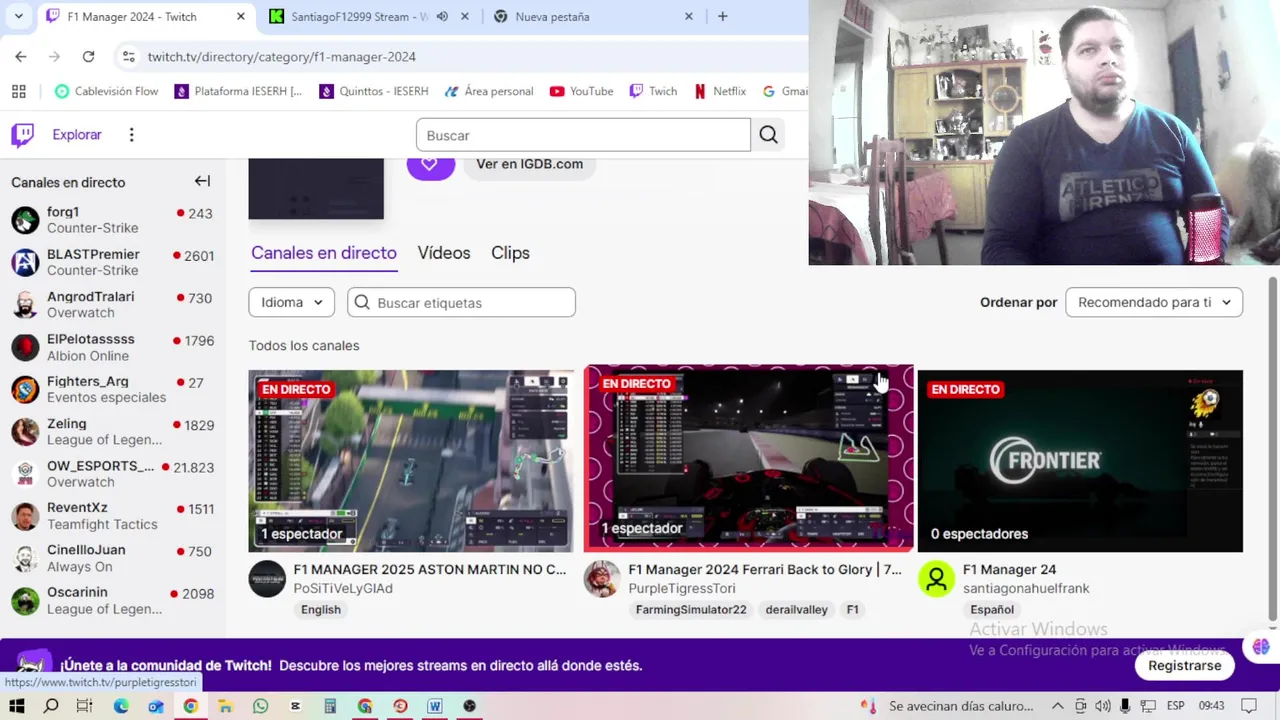Screen dimensions: 1280x720
Task: Open Netflix bookmark
Action: (720, 91)
